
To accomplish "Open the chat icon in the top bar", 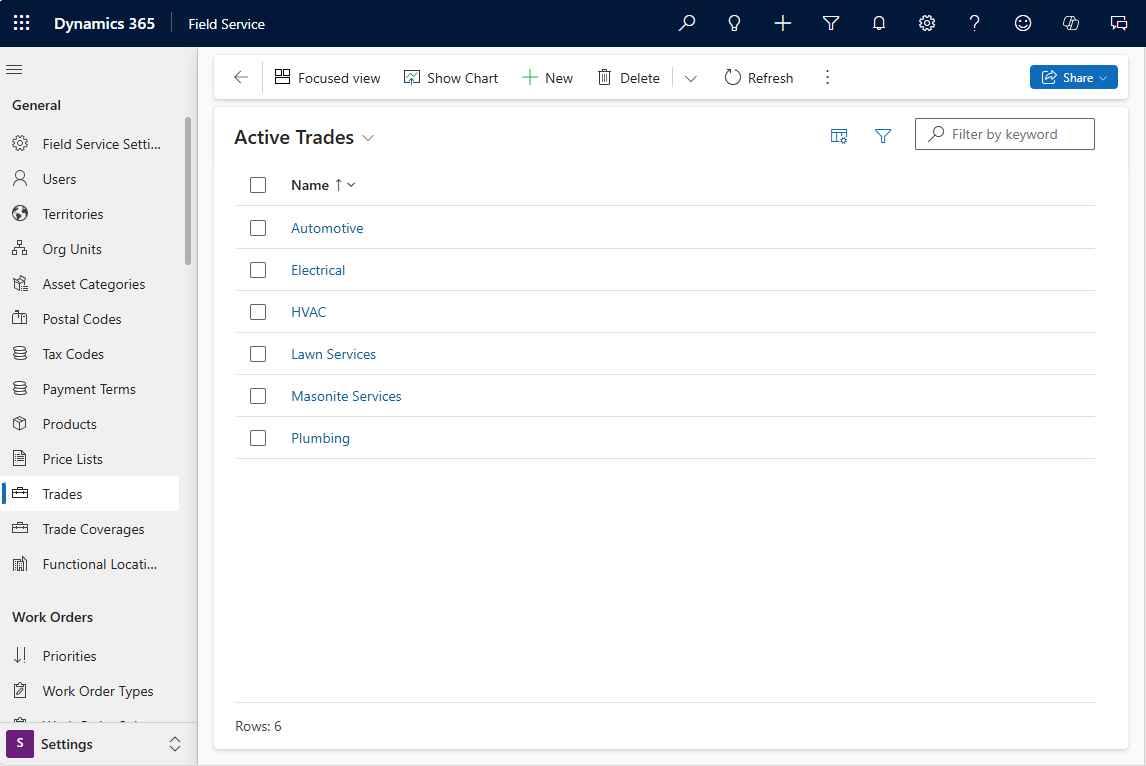I will pos(1119,23).
